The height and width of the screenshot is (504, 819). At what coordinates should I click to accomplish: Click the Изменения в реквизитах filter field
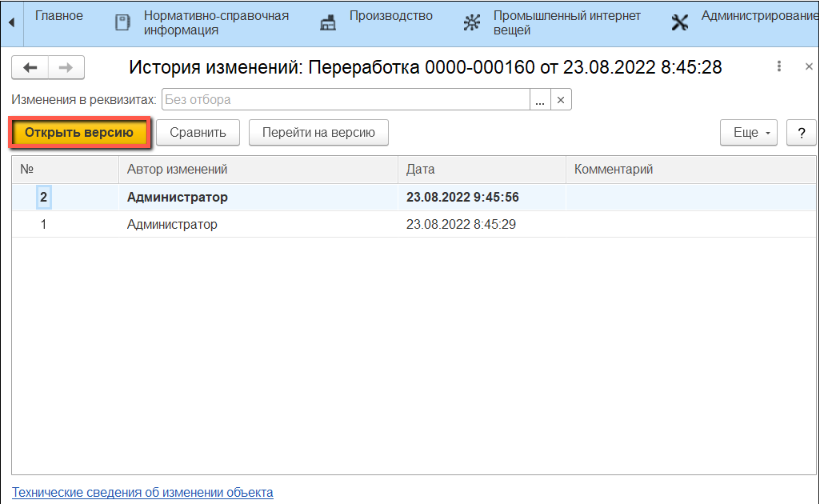[345, 100]
